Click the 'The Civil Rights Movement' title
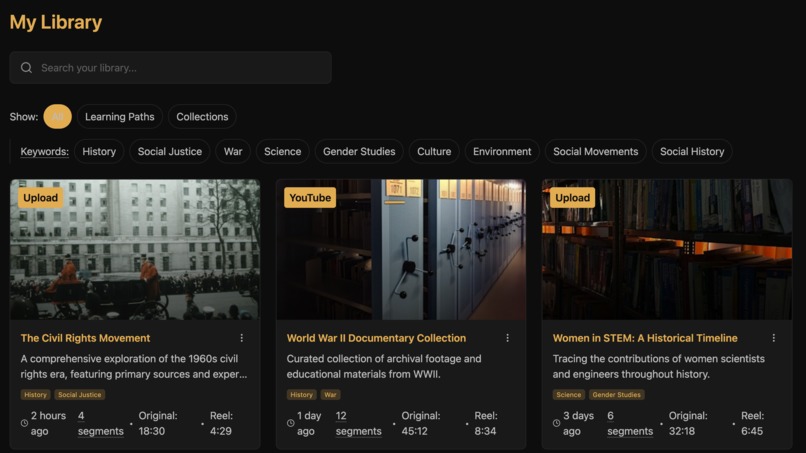 click(x=85, y=338)
